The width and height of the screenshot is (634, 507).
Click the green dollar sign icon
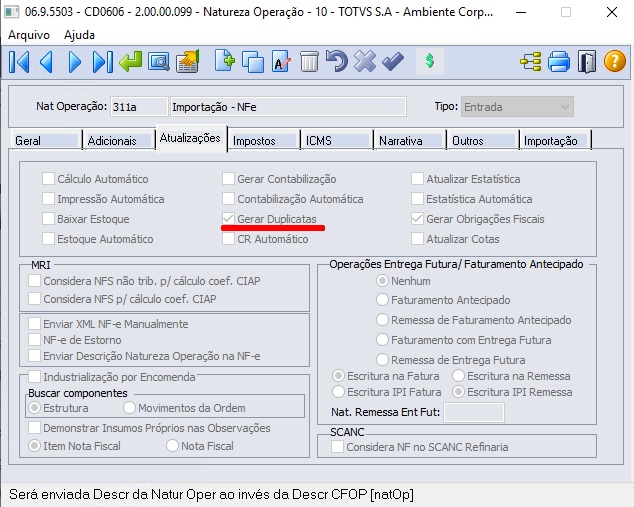[430, 61]
